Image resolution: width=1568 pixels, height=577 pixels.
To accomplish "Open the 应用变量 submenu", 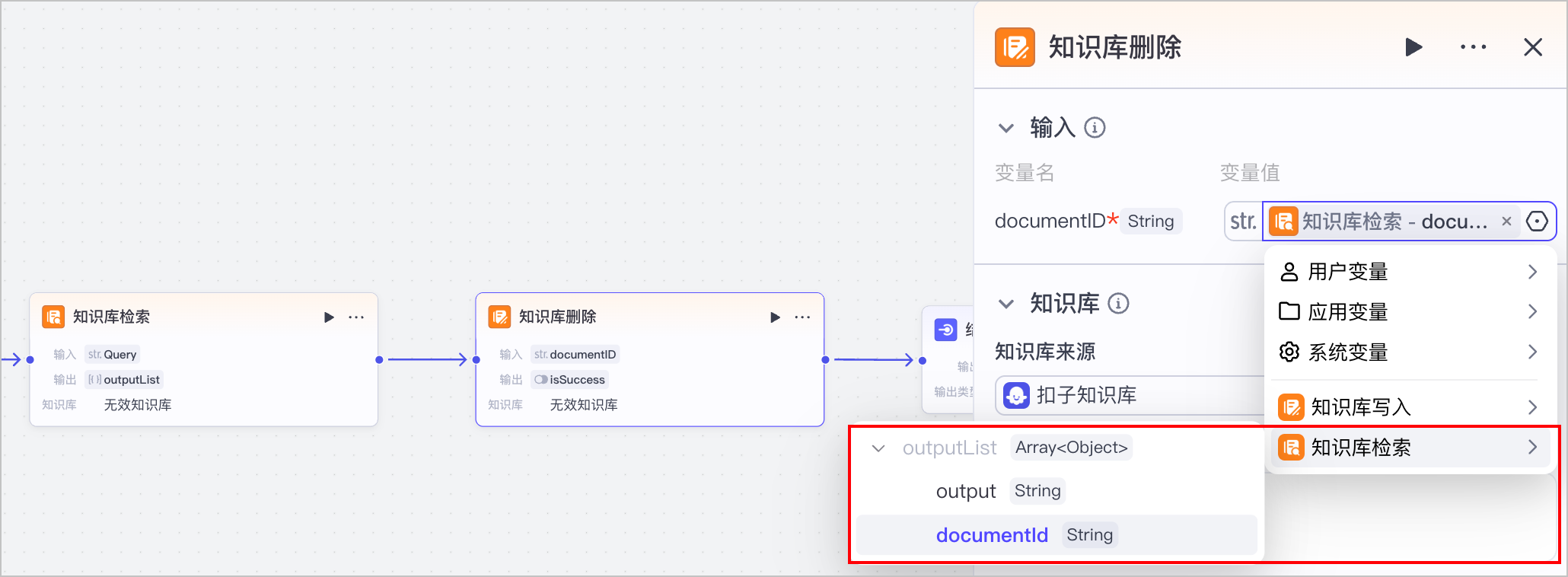I will click(1409, 312).
